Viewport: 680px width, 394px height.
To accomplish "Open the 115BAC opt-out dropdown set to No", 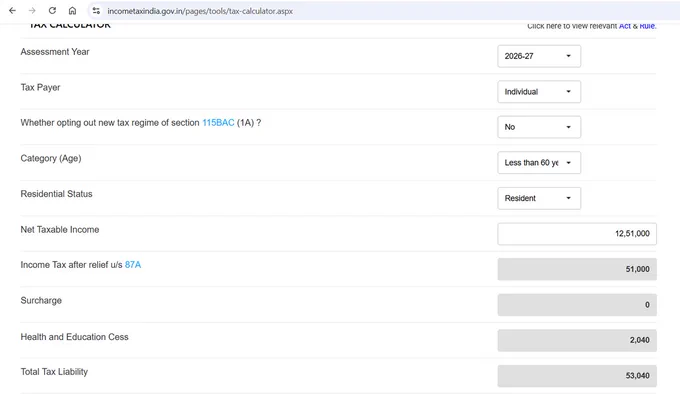I will (539, 127).
